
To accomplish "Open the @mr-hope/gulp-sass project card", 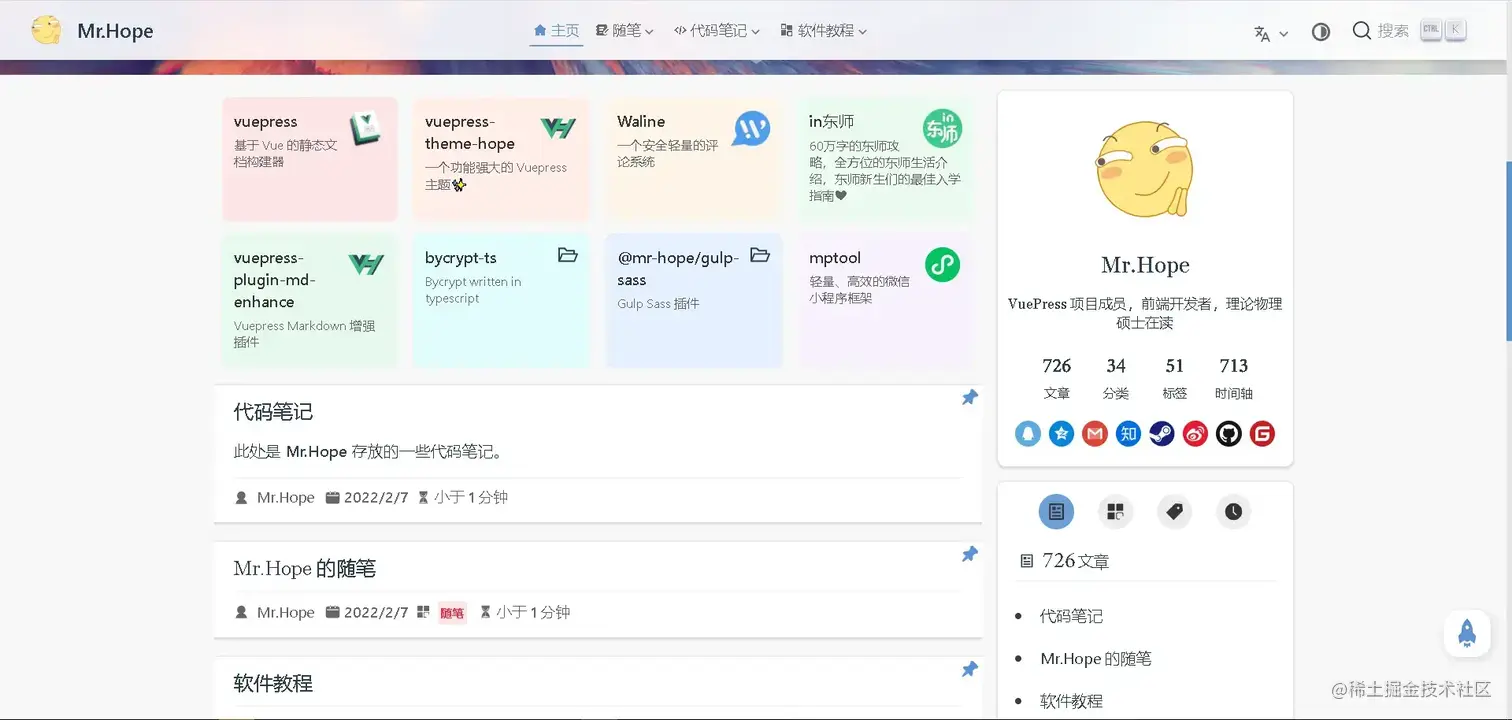I will [x=693, y=301].
